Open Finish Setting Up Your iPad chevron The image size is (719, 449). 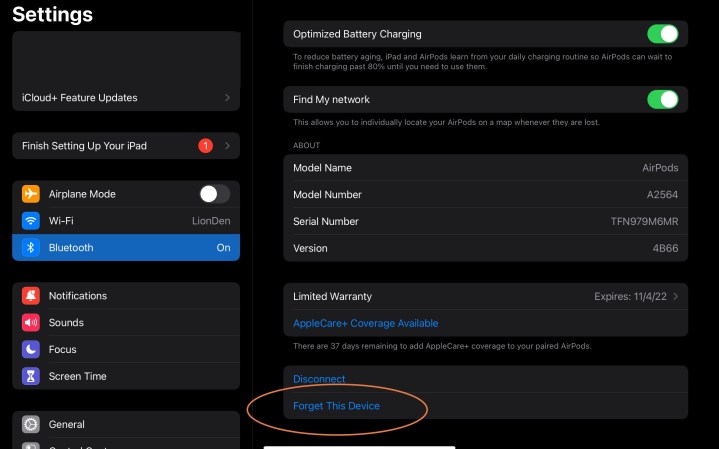click(227, 146)
